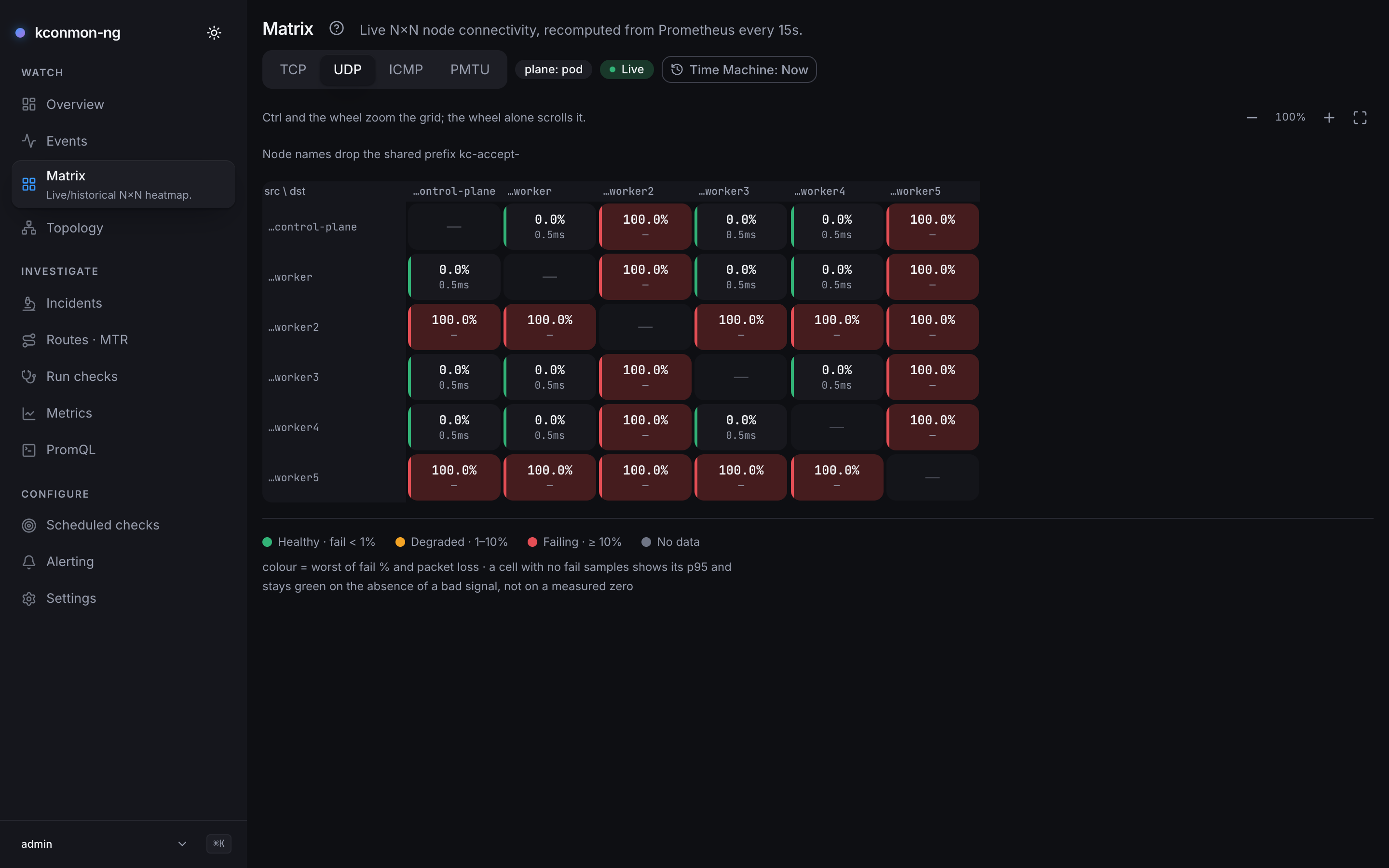1389x868 pixels.
Task: Open the PMTU tab
Action: point(469,69)
